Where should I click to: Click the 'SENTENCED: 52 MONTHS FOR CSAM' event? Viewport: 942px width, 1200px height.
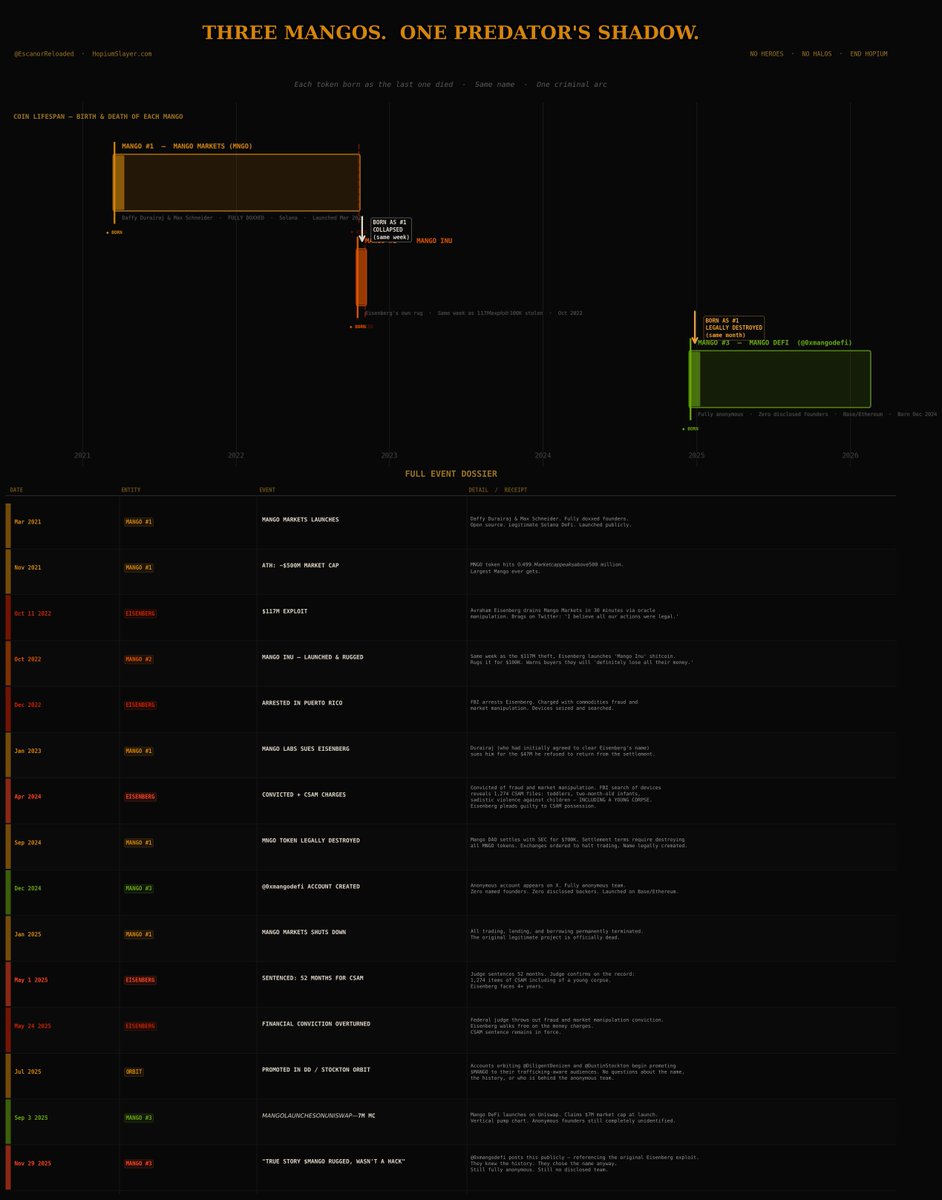pyautogui.click(x=312, y=979)
